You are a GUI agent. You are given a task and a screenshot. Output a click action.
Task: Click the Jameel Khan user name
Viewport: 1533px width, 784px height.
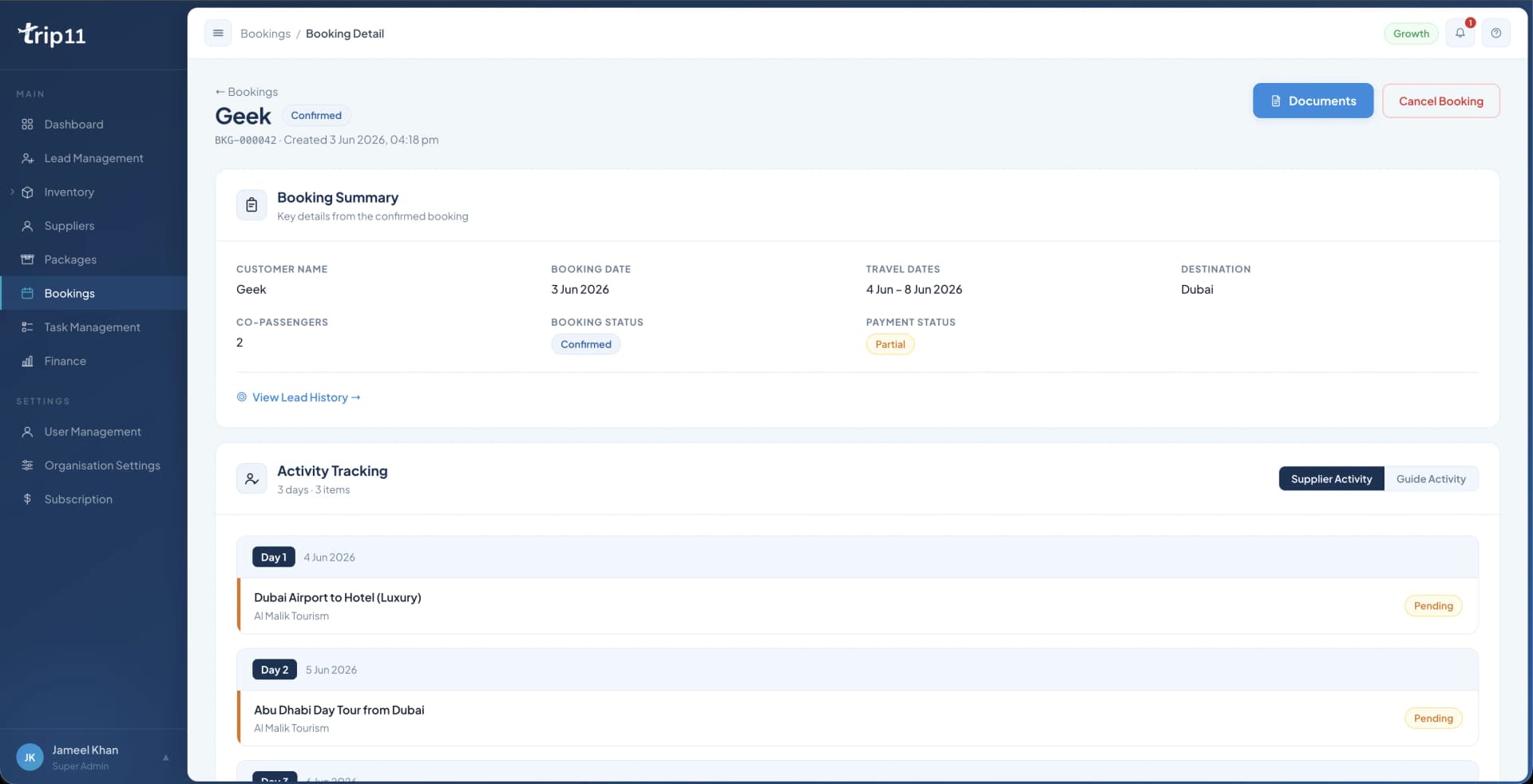point(85,750)
